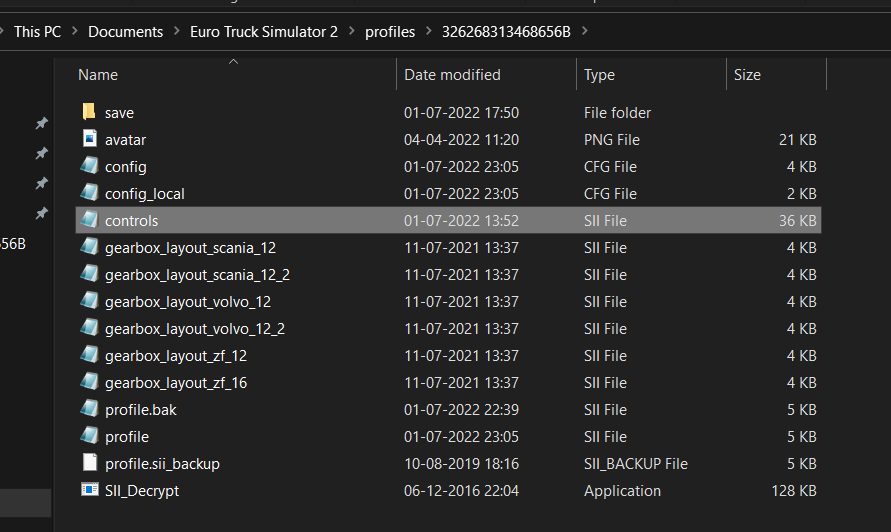Select the gearbox_layout_volvo_12 file name
This screenshot has width=891, height=532.
click(188, 302)
